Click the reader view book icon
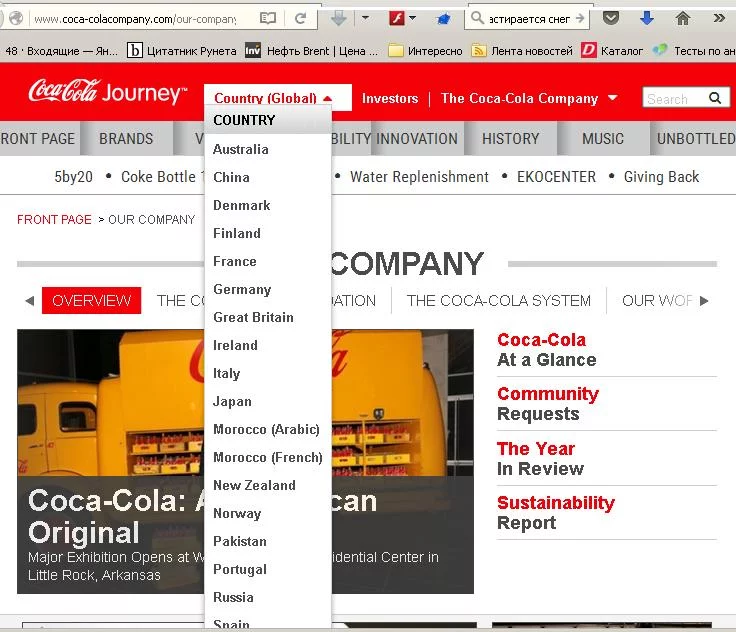This screenshot has width=736, height=632. point(268,18)
